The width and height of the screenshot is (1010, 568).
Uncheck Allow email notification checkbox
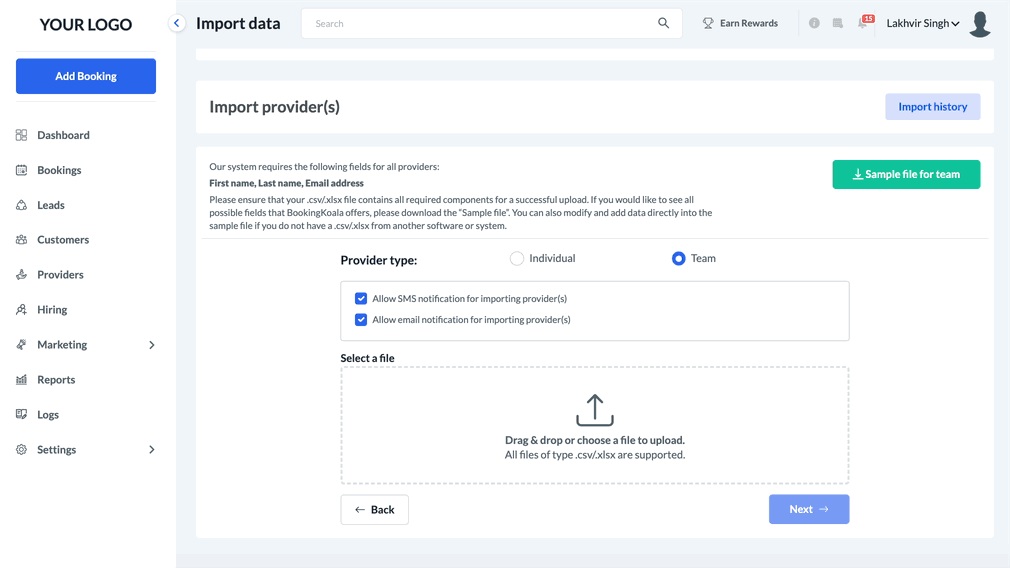[361, 320]
